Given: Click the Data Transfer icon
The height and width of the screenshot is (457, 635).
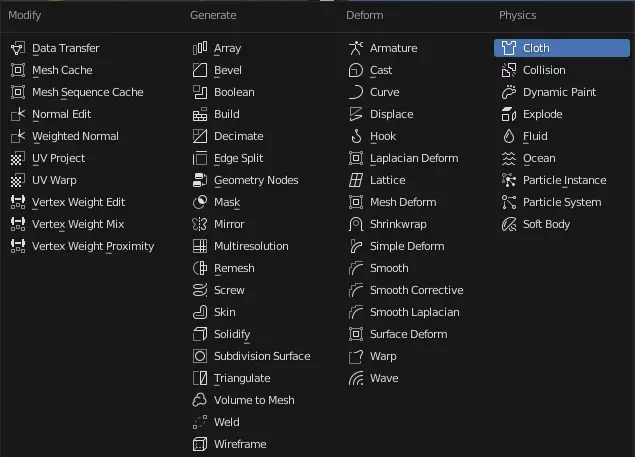Looking at the screenshot, I should click(x=18, y=48).
